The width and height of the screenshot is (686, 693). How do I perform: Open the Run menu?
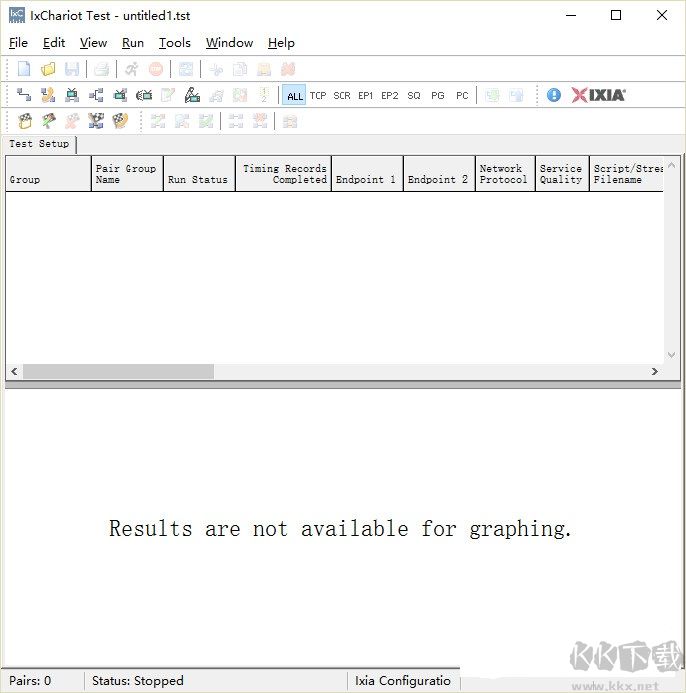click(133, 43)
